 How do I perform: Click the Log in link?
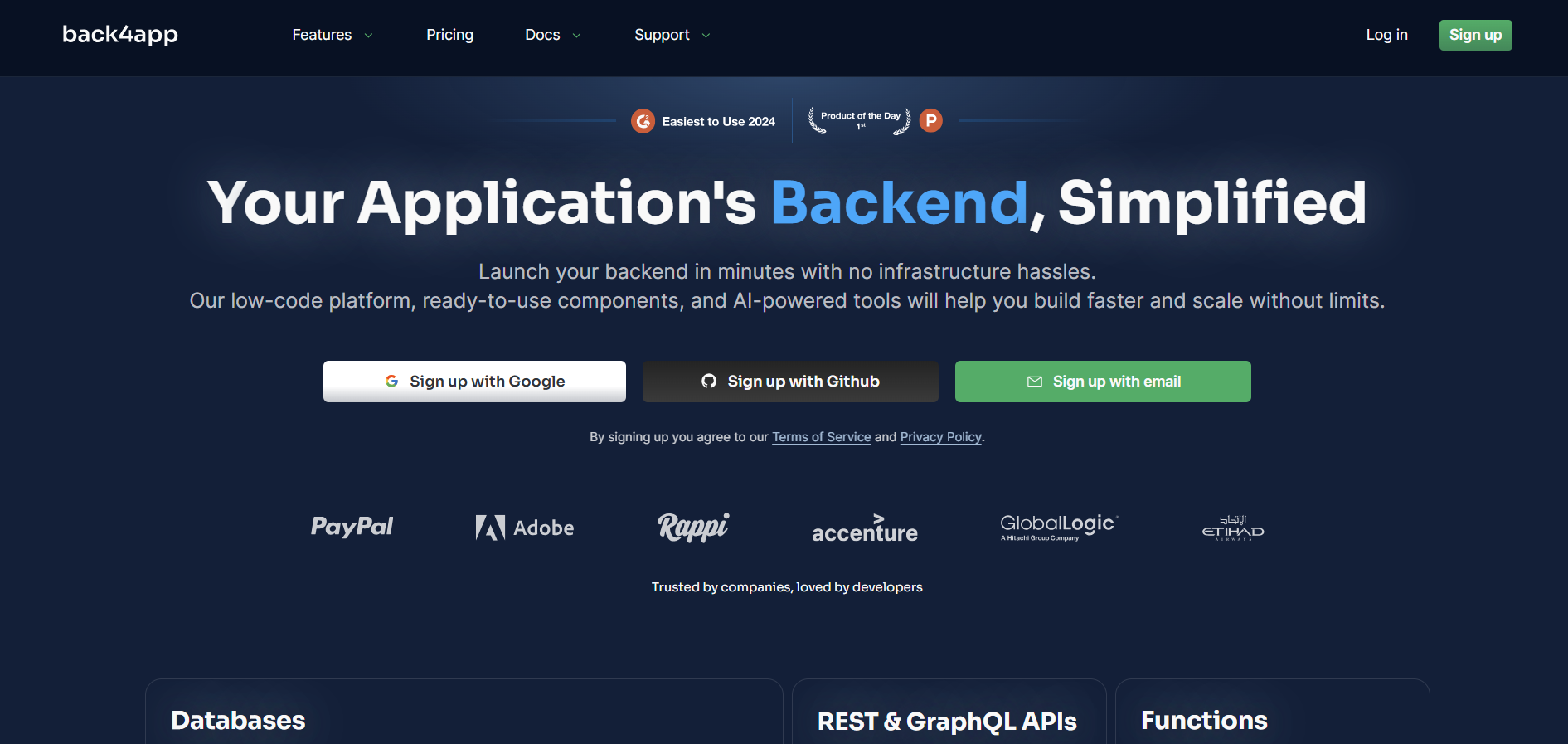(x=1386, y=35)
